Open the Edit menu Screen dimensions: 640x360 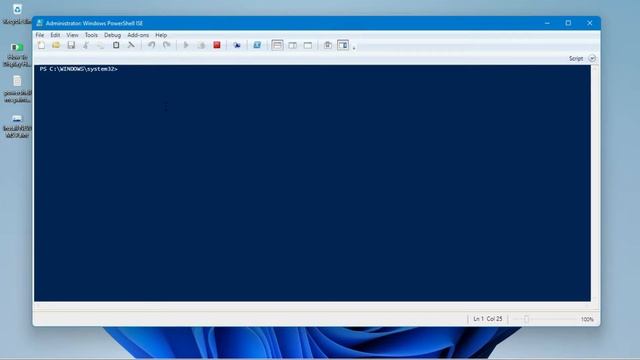[55, 35]
